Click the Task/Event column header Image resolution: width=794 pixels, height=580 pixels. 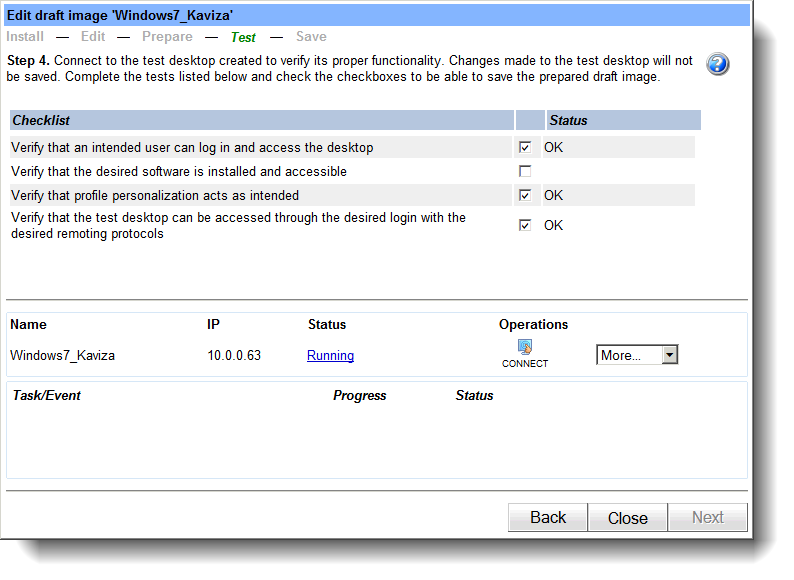pos(47,396)
